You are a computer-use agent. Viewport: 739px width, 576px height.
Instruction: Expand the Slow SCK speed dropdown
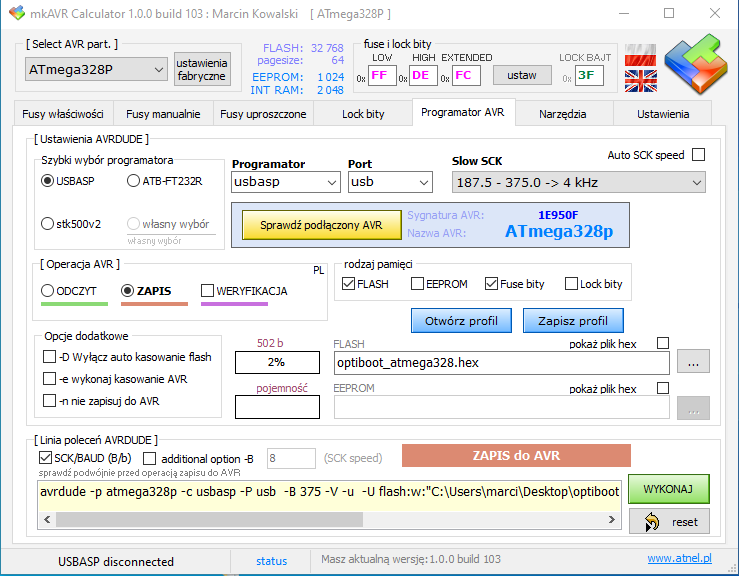[x=579, y=182]
